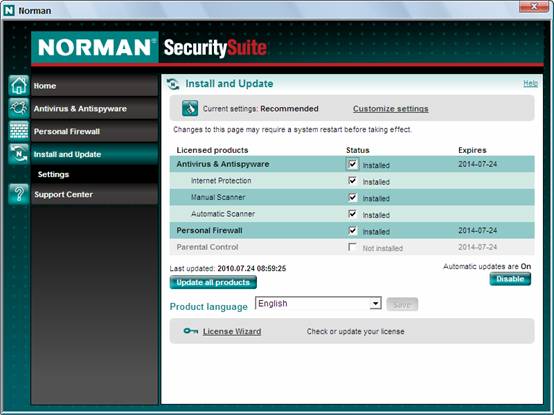Disable automatic updates
Viewport: 554px width, 415px height.
point(510,279)
